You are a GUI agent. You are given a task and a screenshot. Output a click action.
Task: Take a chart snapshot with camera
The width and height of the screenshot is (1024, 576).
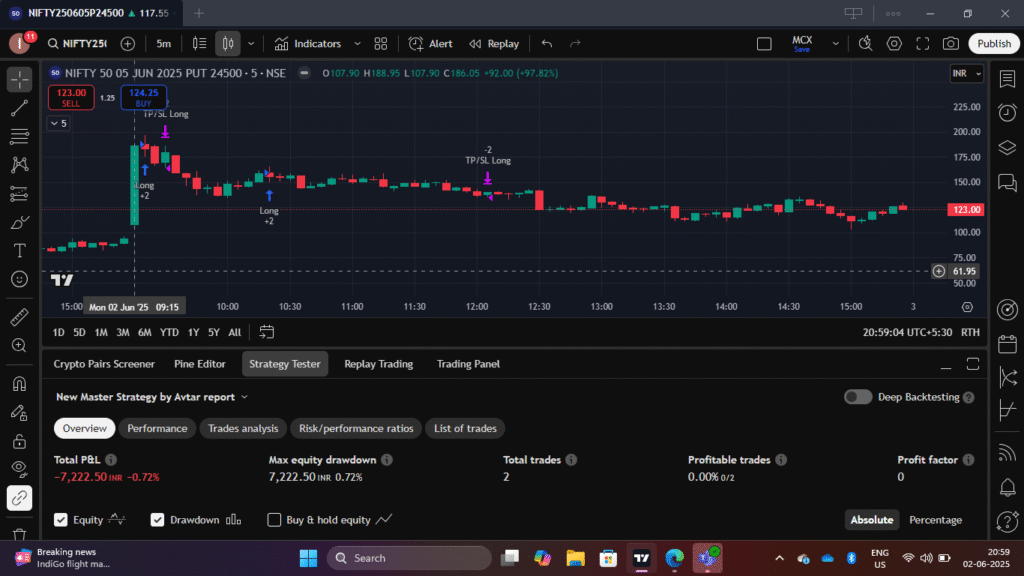click(951, 44)
